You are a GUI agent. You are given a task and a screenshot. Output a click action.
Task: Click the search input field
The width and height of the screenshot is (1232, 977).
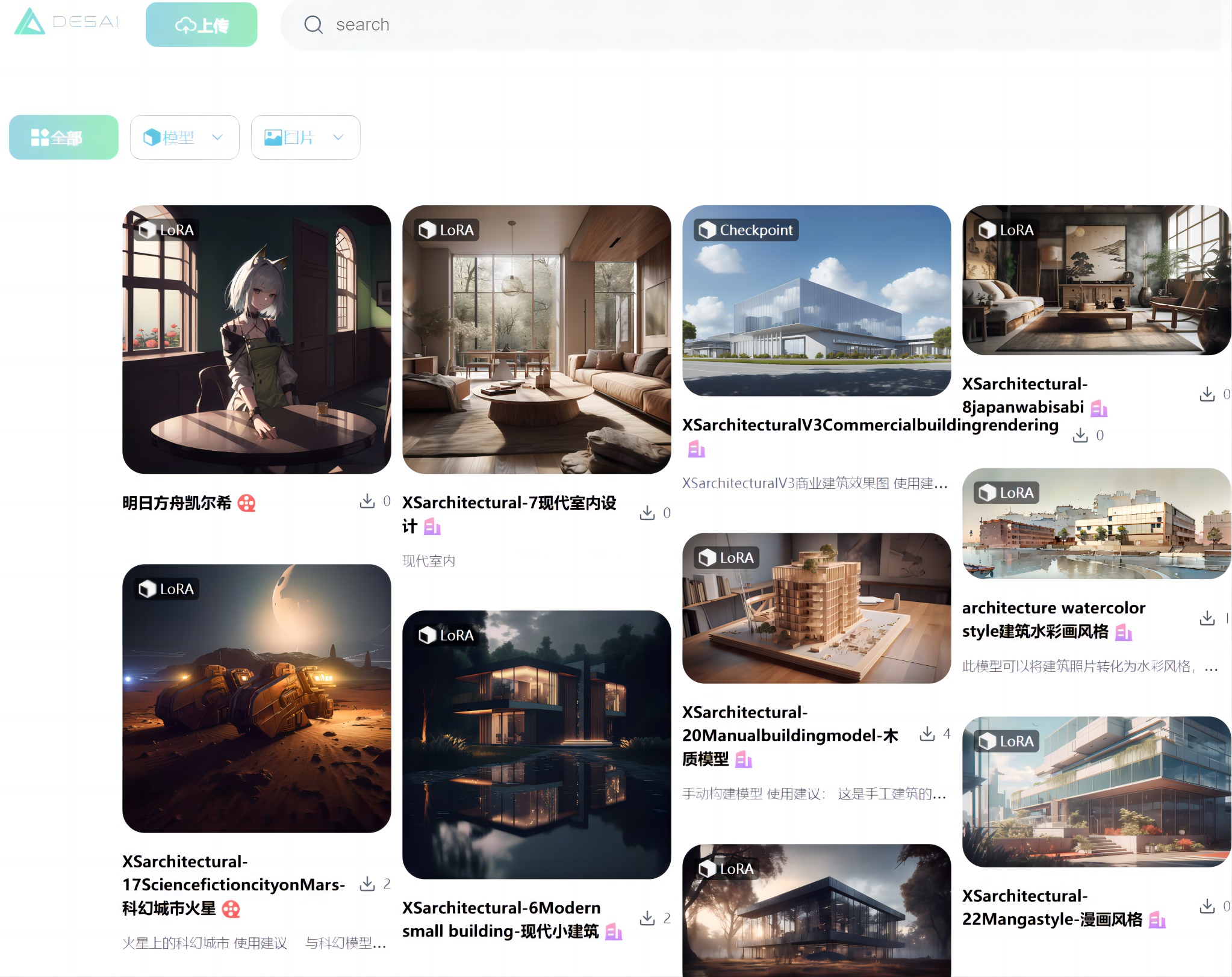click(x=723, y=25)
